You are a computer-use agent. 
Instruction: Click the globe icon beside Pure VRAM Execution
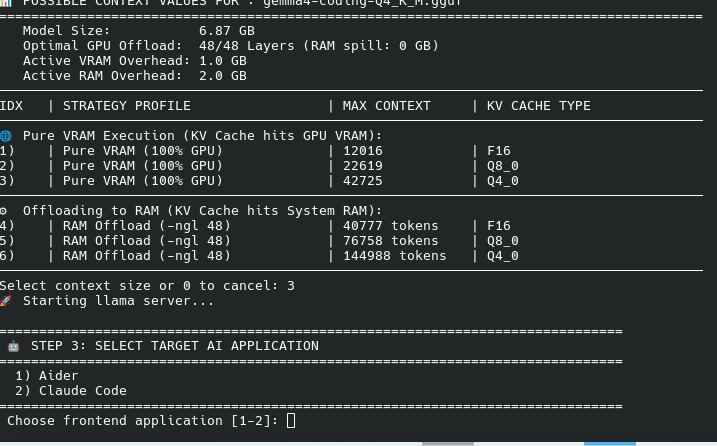5,136
